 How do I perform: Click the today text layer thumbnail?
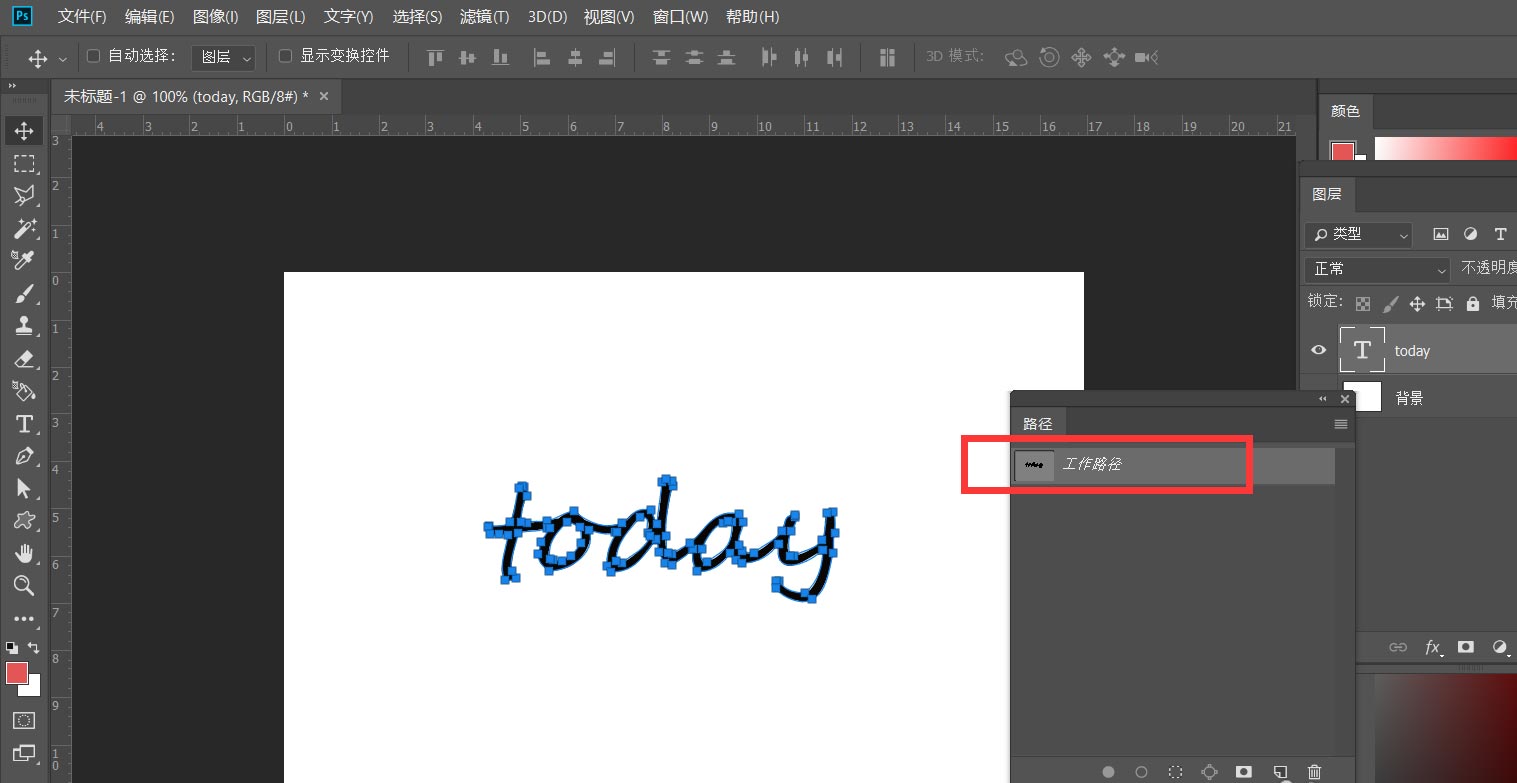pyautogui.click(x=1362, y=350)
